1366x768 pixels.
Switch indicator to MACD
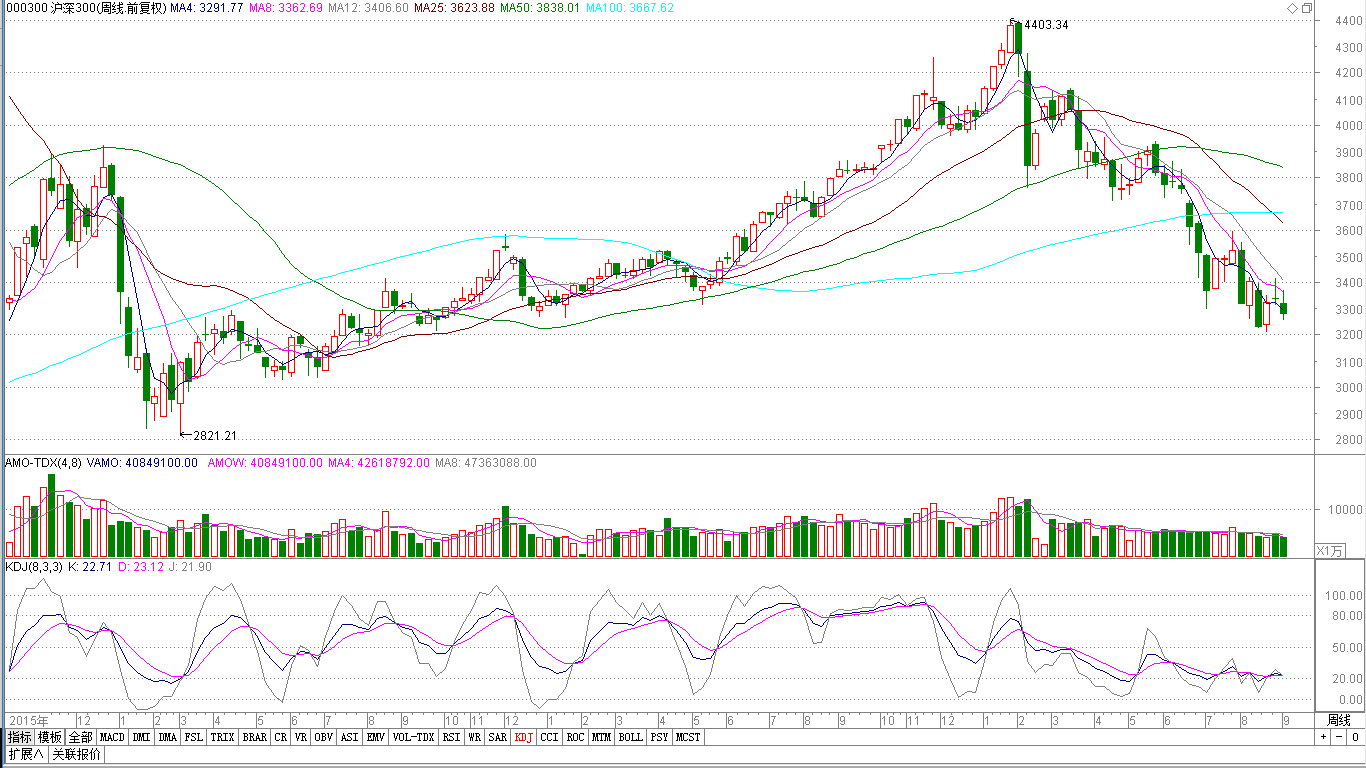113,737
